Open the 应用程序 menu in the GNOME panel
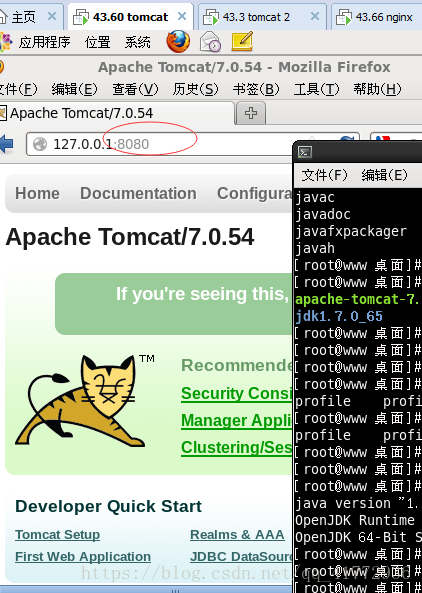 [44, 42]
